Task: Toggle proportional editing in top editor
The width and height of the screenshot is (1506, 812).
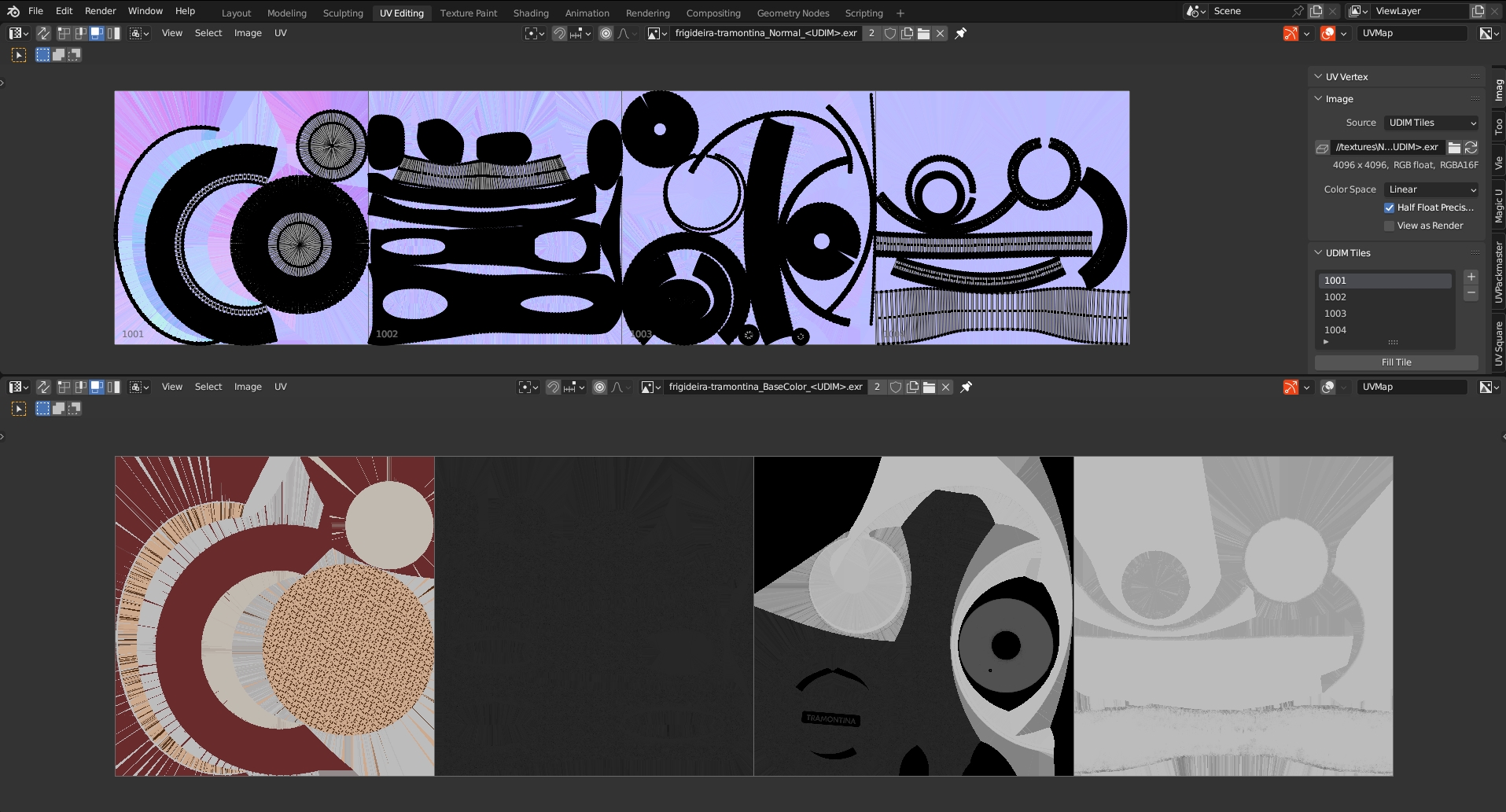Action: point(606,33)
